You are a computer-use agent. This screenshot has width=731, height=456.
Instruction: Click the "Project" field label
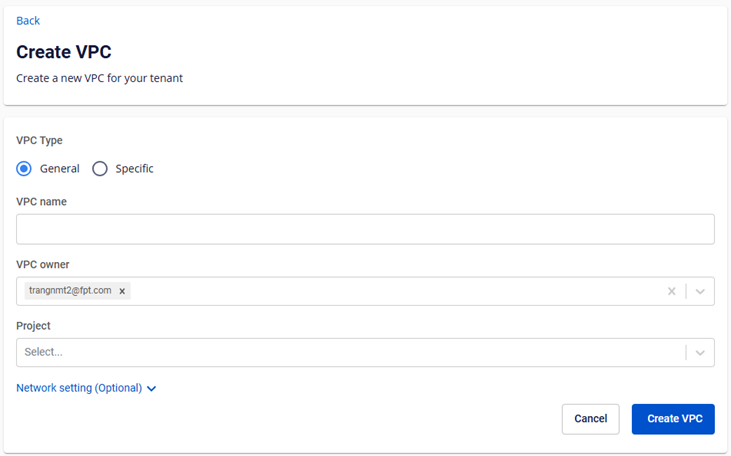point(33,325)
